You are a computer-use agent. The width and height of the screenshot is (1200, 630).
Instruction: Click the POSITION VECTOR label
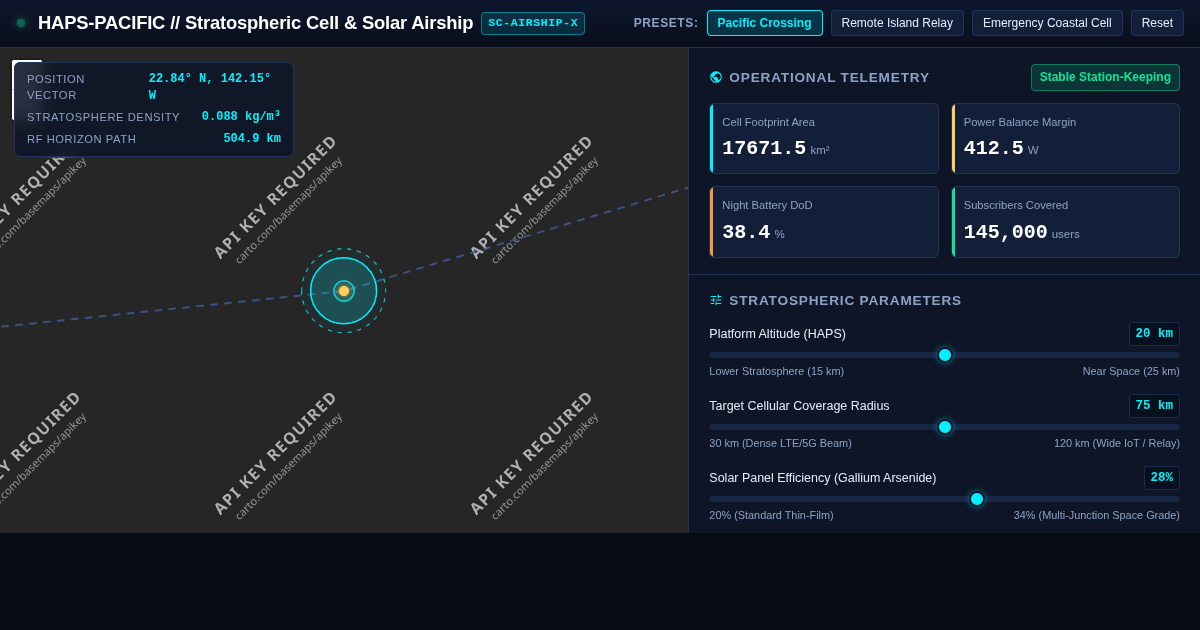56,87
